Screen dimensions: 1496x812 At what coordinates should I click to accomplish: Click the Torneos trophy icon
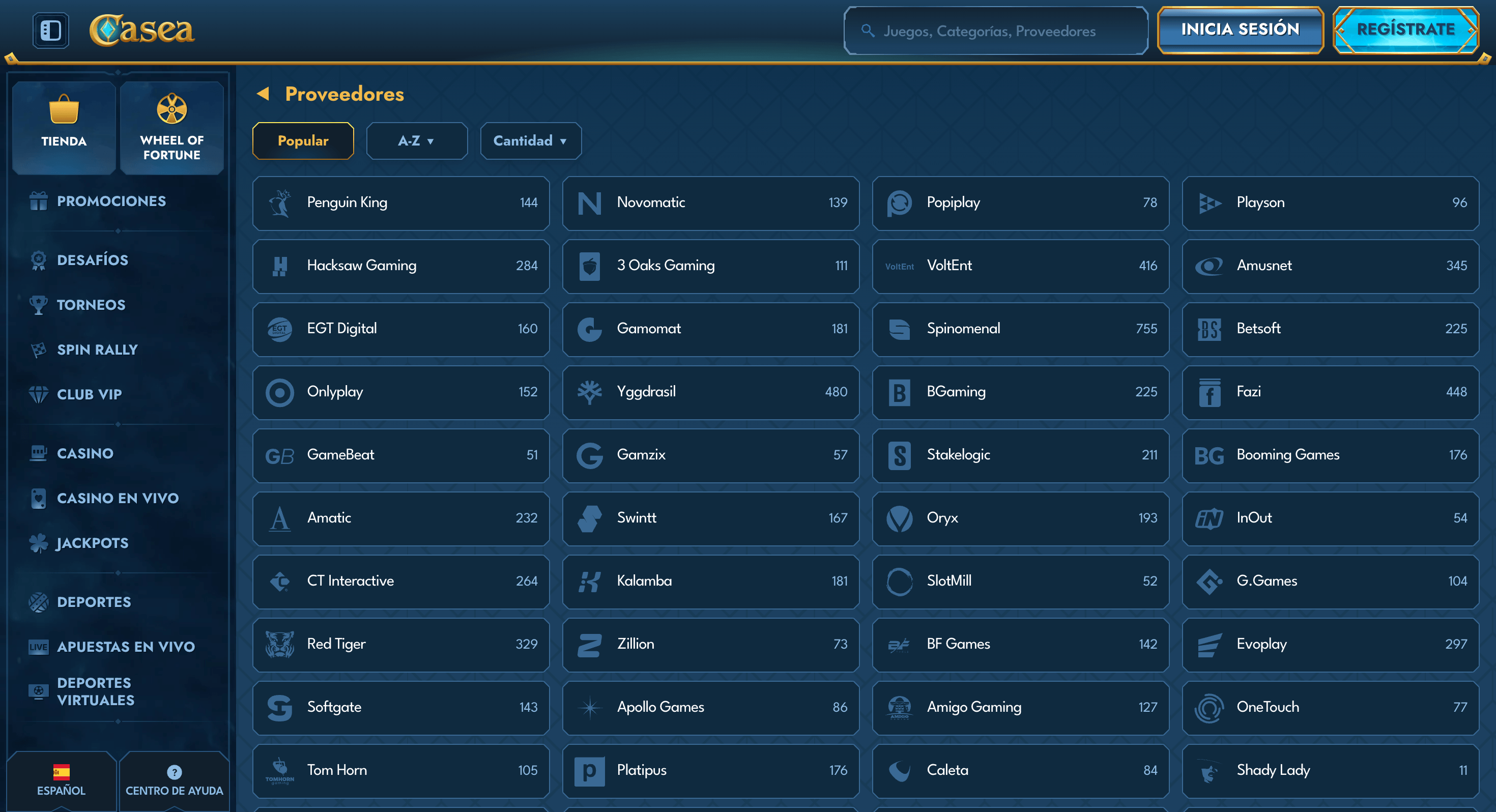(38, 305)
